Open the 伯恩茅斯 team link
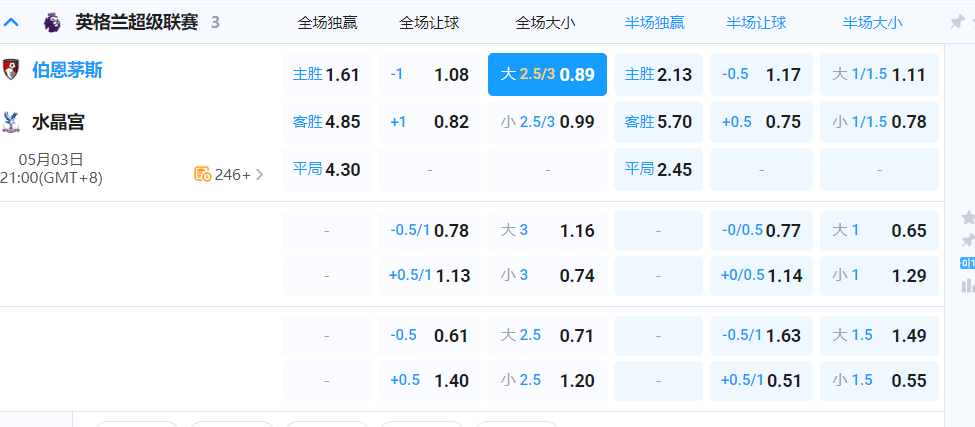The width and height of the screenshot is (975, 427). click(67, 70)
